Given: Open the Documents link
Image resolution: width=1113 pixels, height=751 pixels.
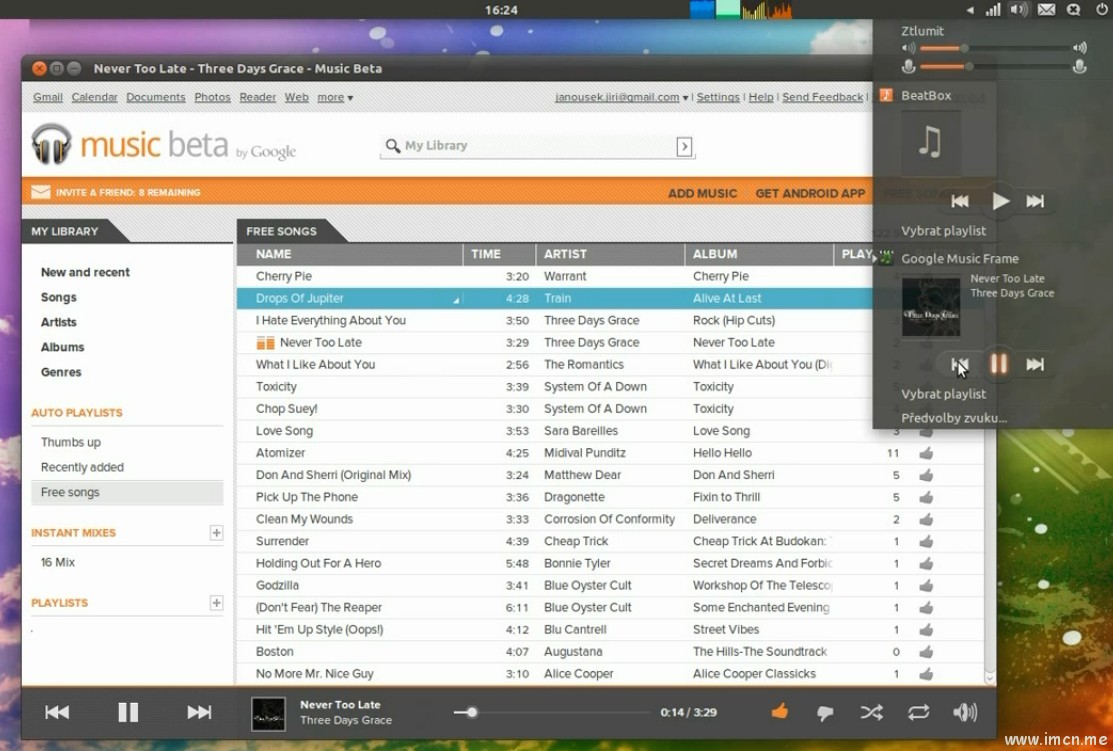Looking at the screenshot, I should (x=155, y=97).
